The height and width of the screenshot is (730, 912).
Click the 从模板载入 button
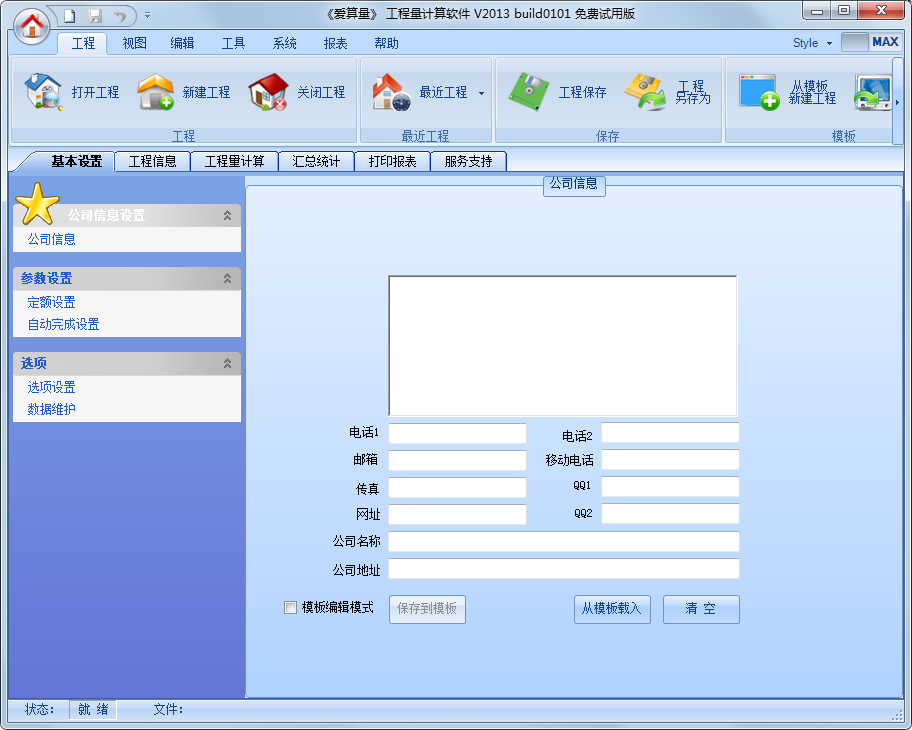pyautogui.click(x=612, y=609)
